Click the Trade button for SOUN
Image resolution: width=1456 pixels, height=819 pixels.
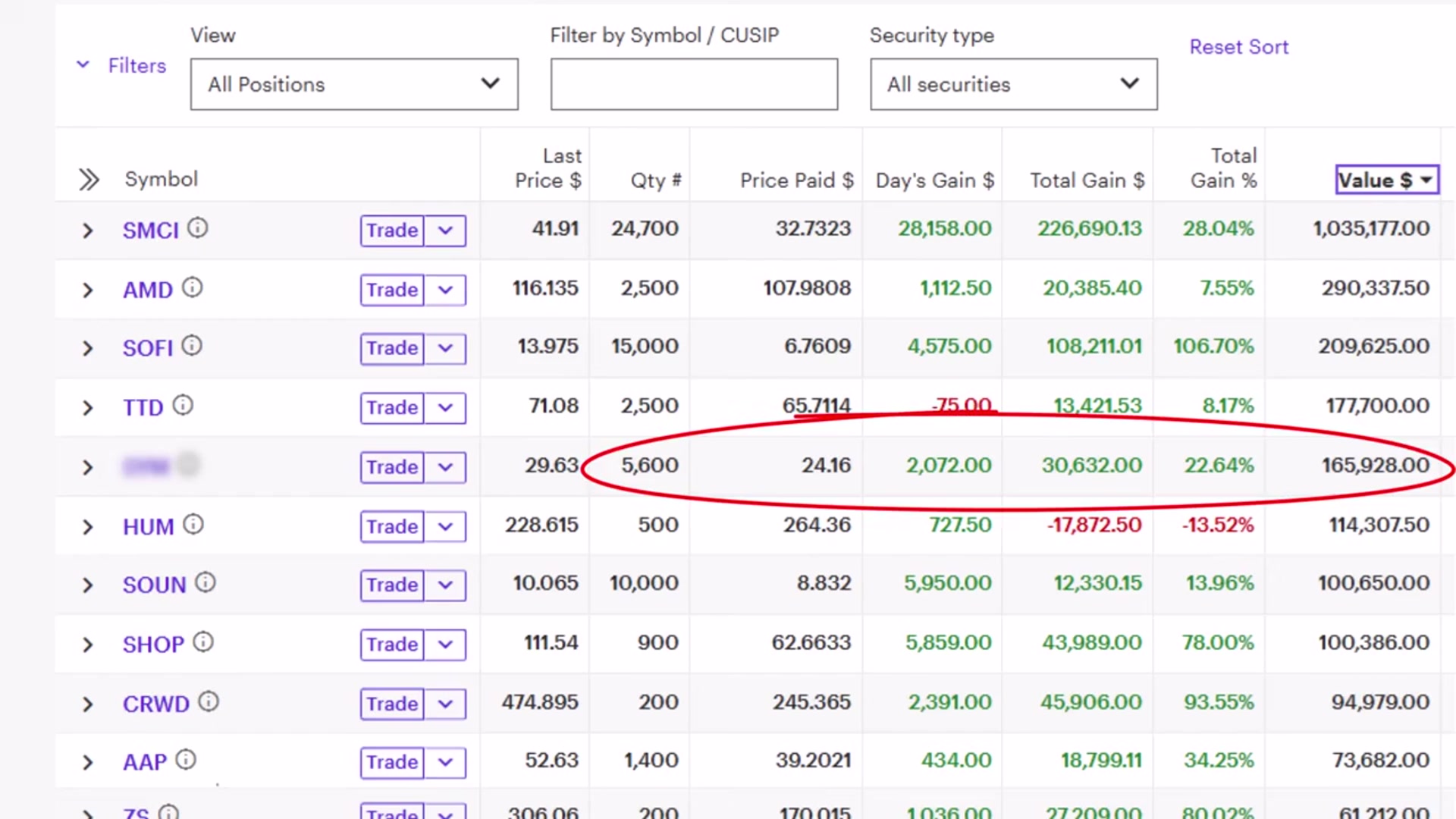392,585
